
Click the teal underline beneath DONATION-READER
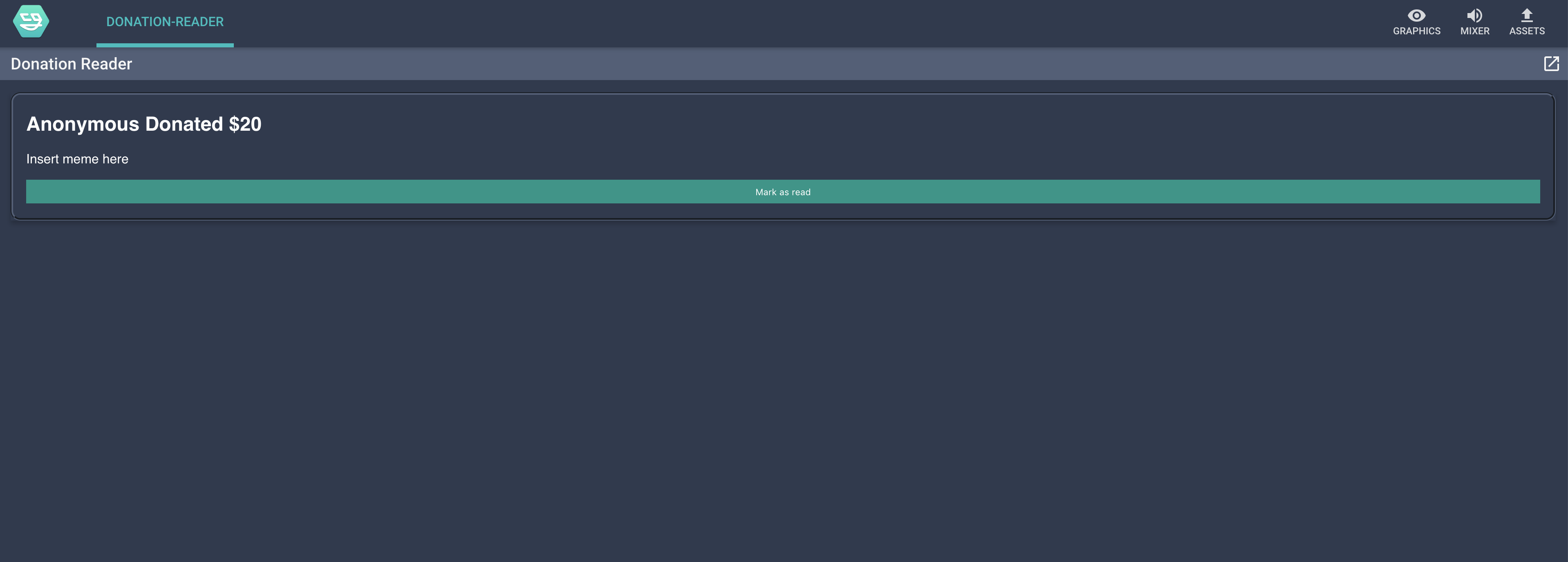click(165, 45)
